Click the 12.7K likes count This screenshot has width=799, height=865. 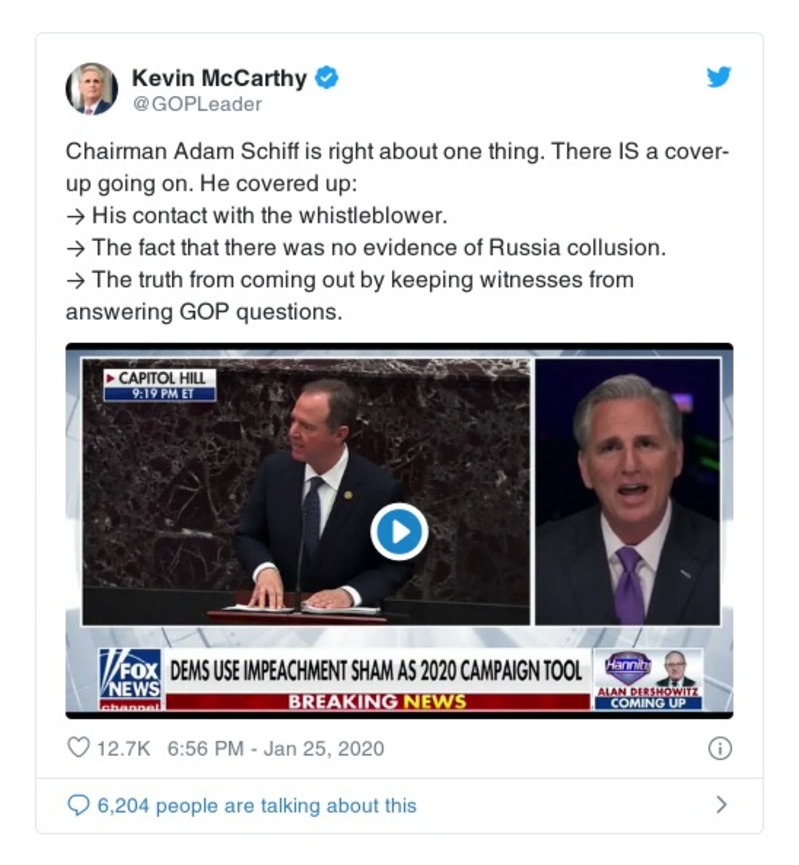point(123,749)
